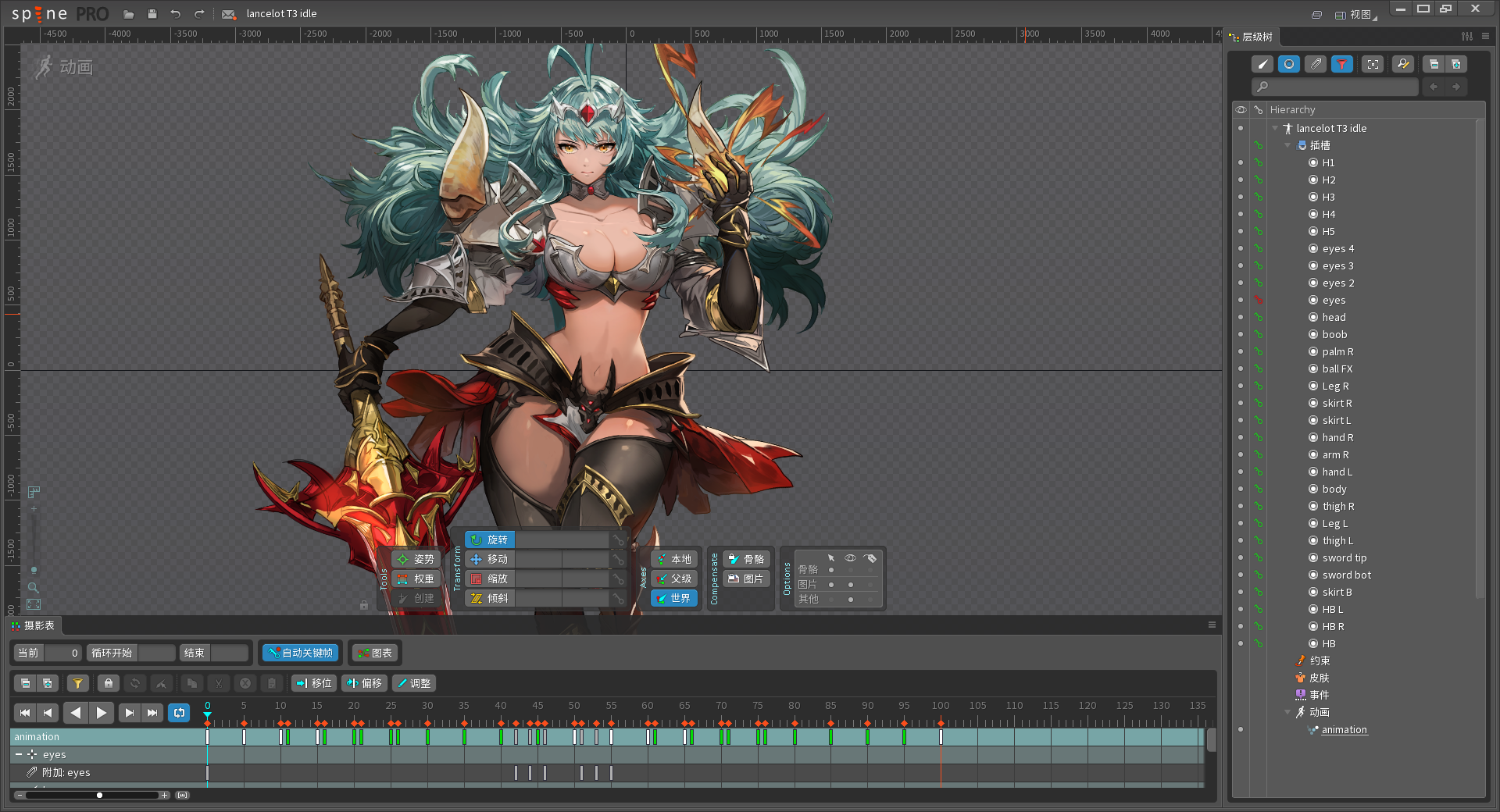
Task: Toggle the dopesheet funnel filter icon
Action: click(x=77, y=683)
